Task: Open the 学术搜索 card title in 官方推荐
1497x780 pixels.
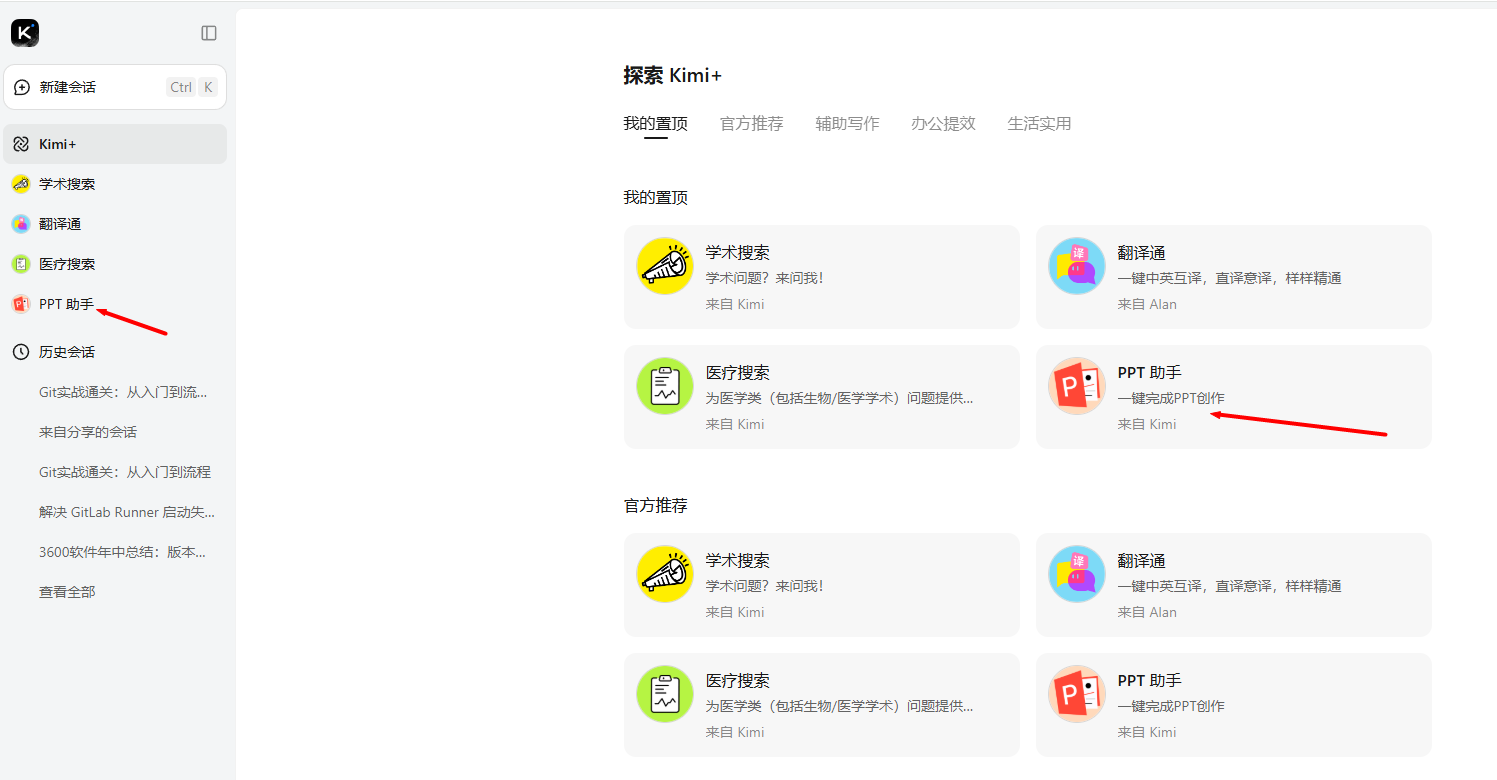Action: (738, 561)
